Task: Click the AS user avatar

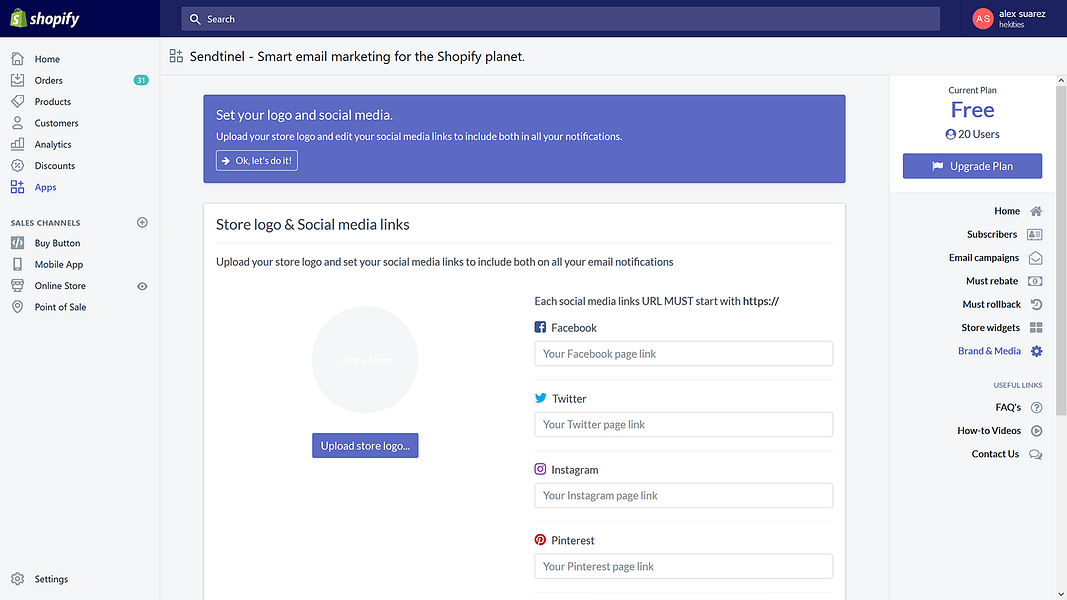Action: pyautogui.click(x=983, y=19)
